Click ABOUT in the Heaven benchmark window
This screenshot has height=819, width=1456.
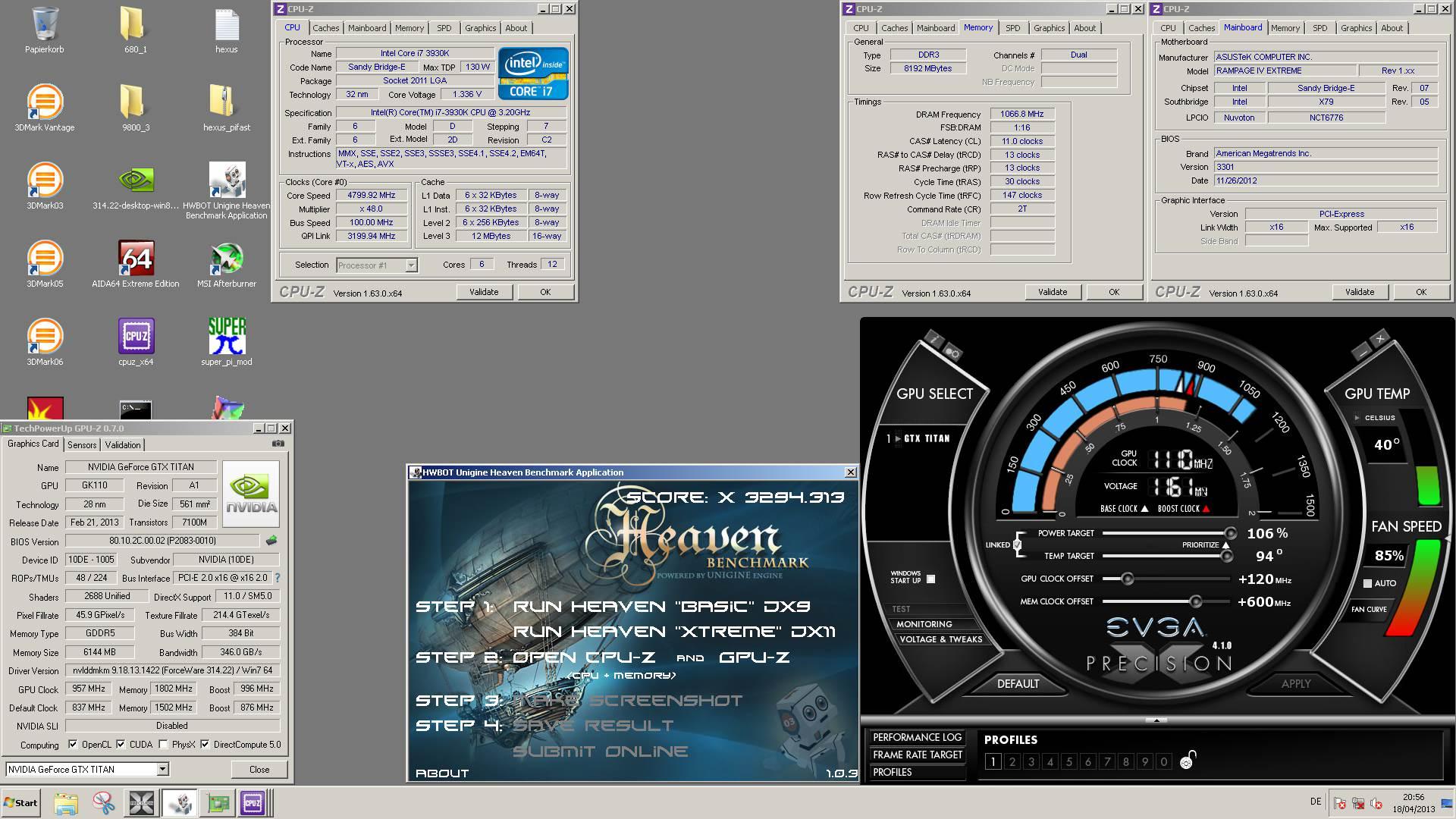point(442,773)
